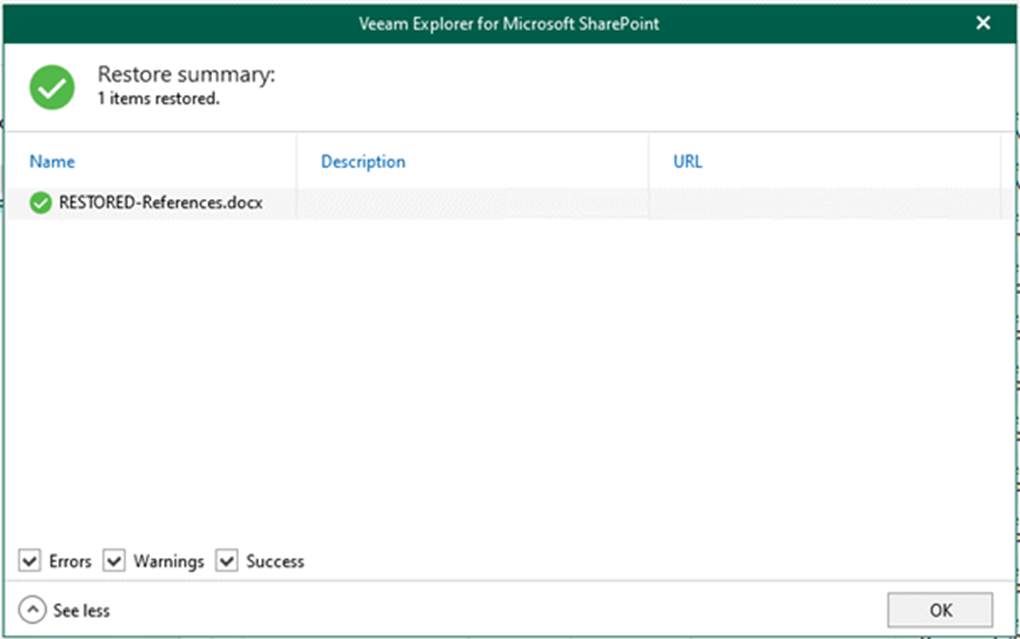This screenshot has height=639, width=1020.
Task: Close the Veeam Explorer dialog
Action: point(983,23)
